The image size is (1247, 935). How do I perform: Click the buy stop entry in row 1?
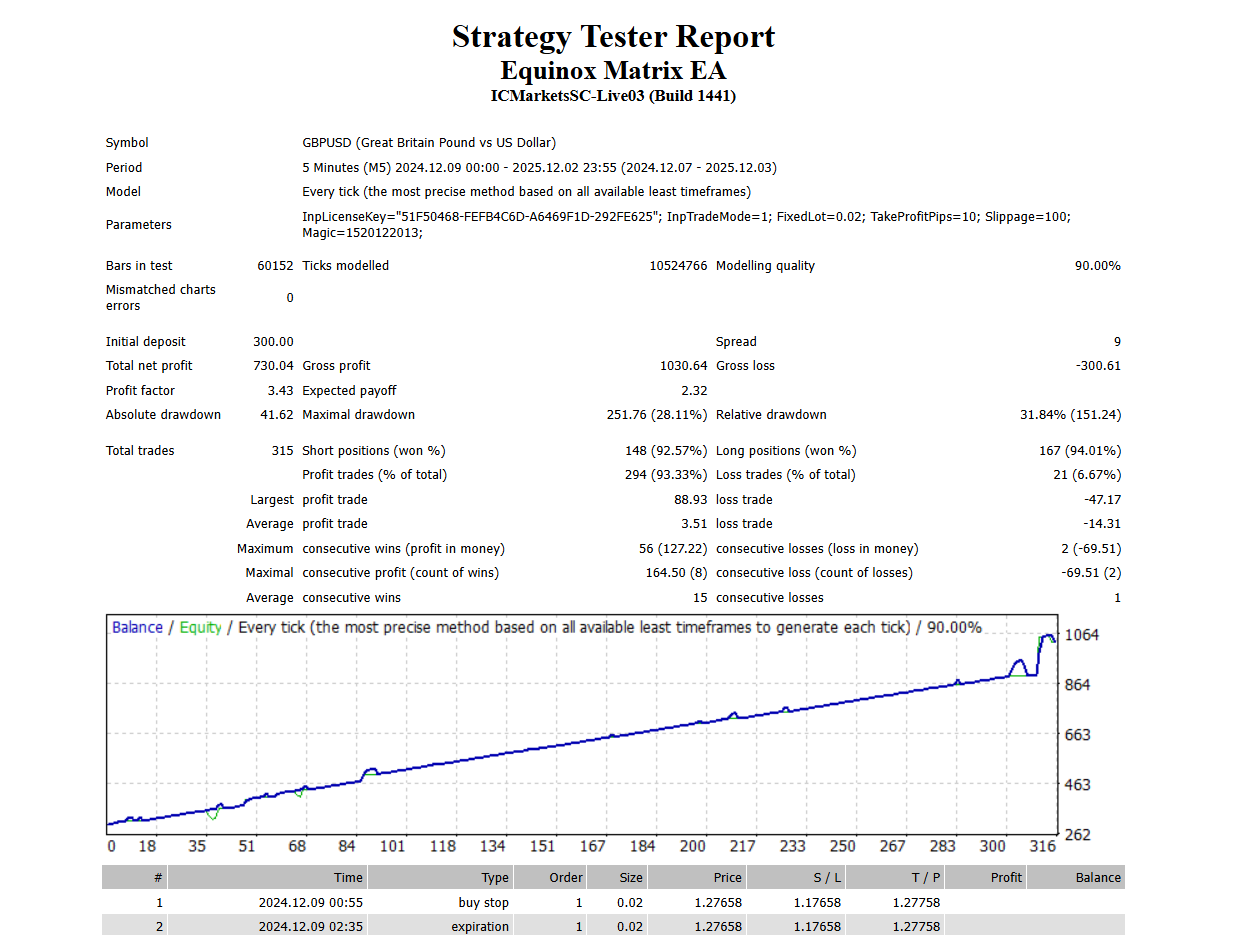pos(484,902)
